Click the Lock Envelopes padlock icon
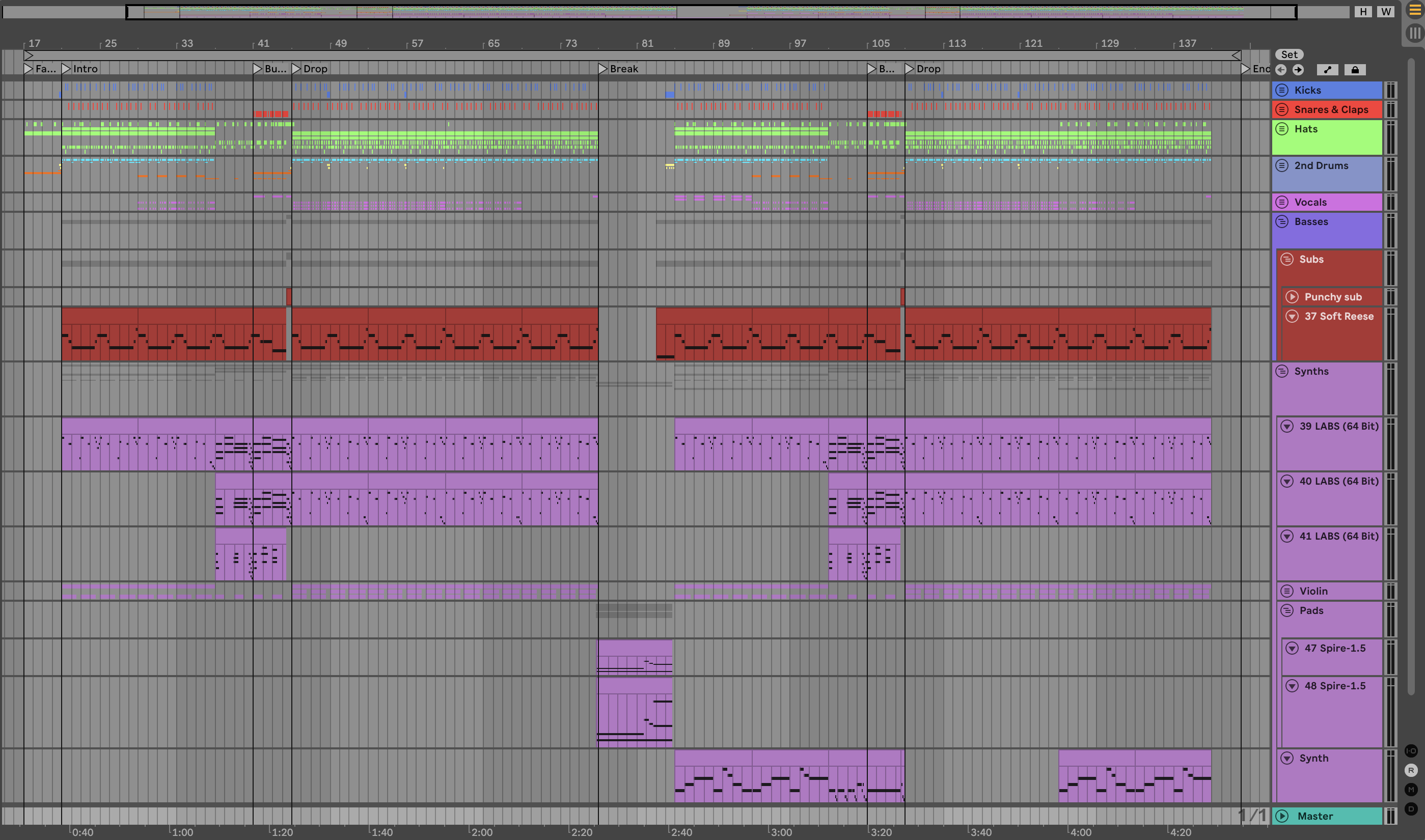The image size is (1425, 840). [1355, 70]
